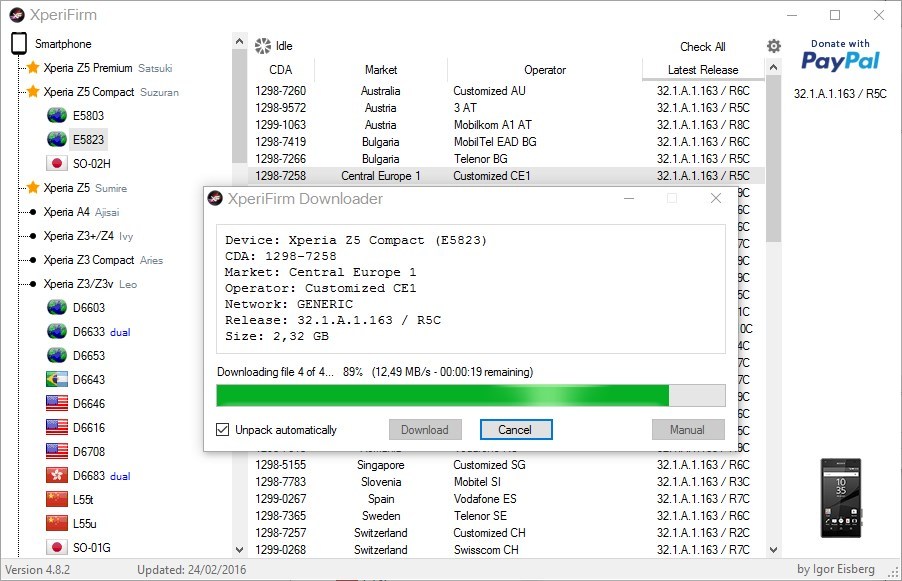Click the Smartphone device category icon

click(x=19, y=44)
